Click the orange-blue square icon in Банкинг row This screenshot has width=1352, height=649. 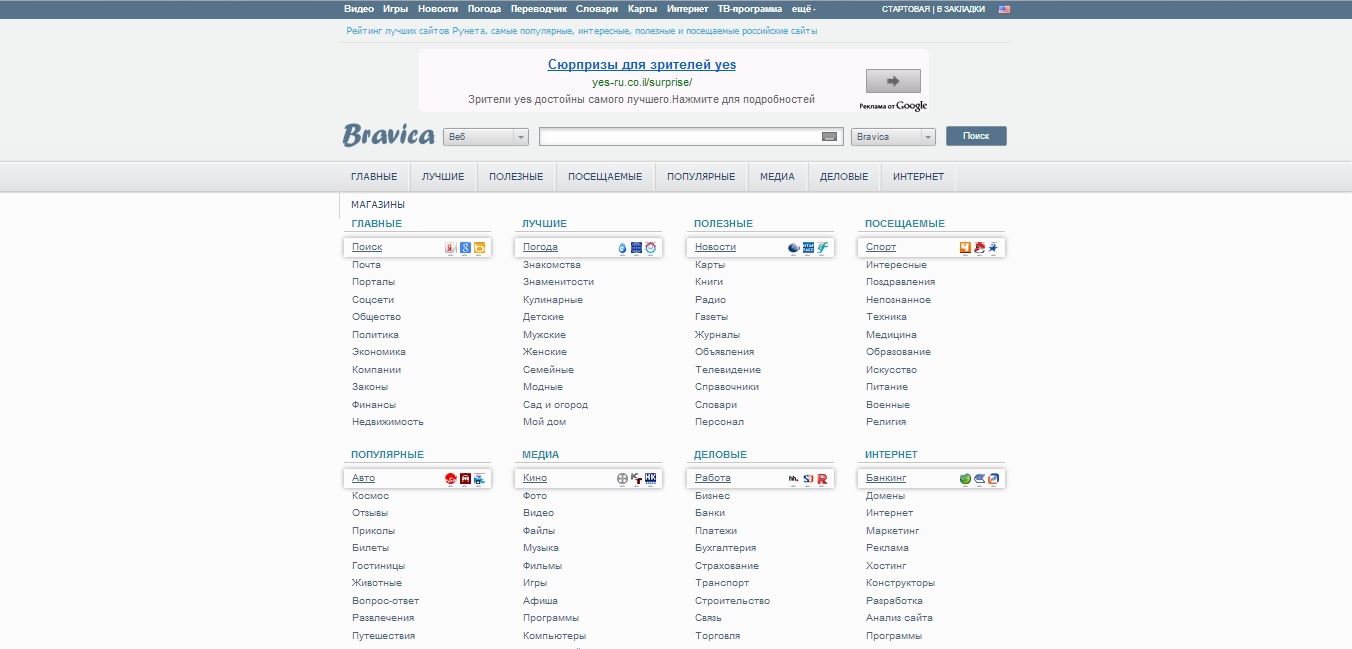coord(993,479)
